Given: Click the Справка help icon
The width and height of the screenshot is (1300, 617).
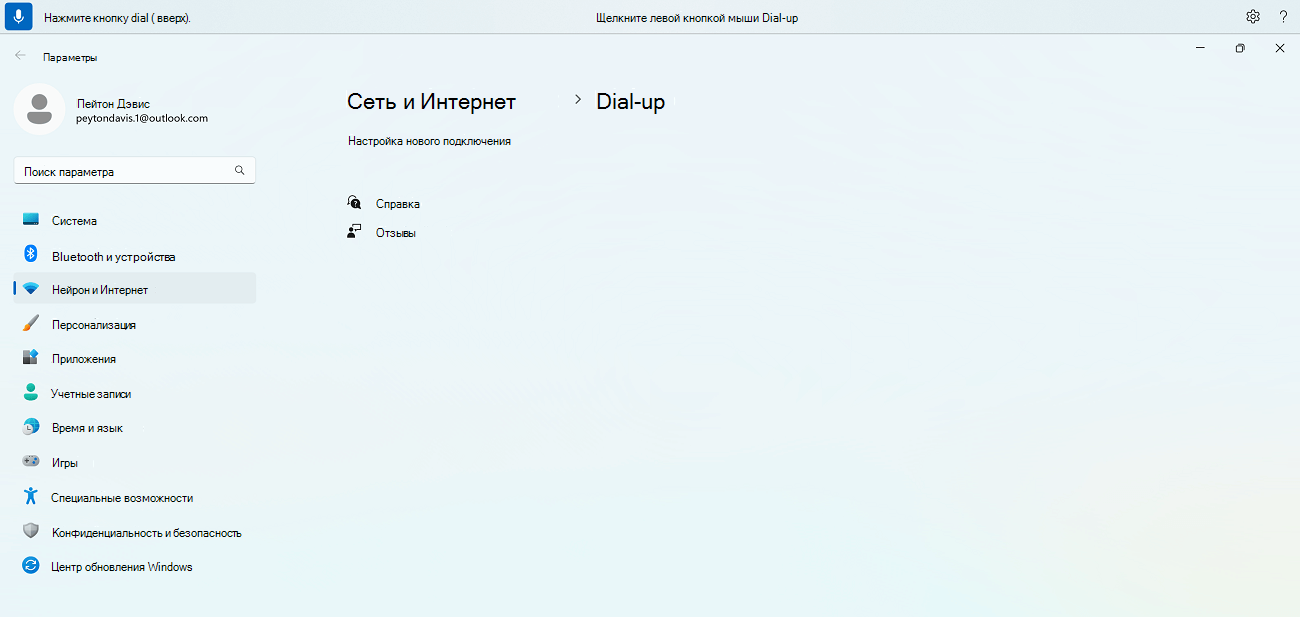Looking at the screenshot, I should [x=354, y=203].
